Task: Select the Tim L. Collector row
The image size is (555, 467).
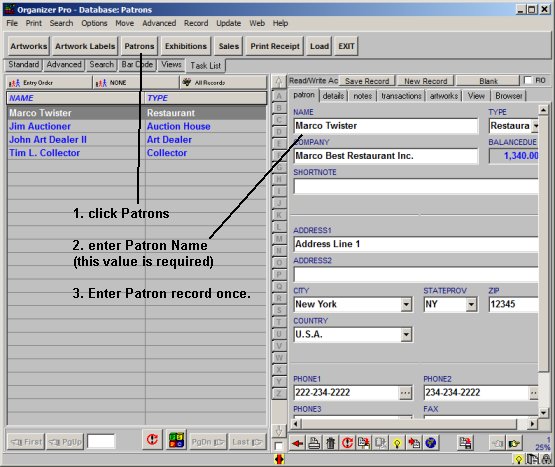Action: click(x=137, y=153)
